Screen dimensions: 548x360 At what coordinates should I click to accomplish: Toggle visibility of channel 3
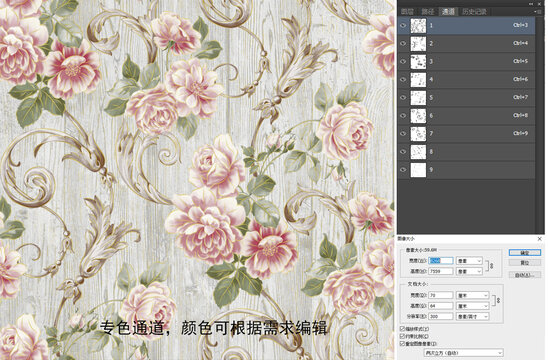pyautogui.click(x=403, y=62)
